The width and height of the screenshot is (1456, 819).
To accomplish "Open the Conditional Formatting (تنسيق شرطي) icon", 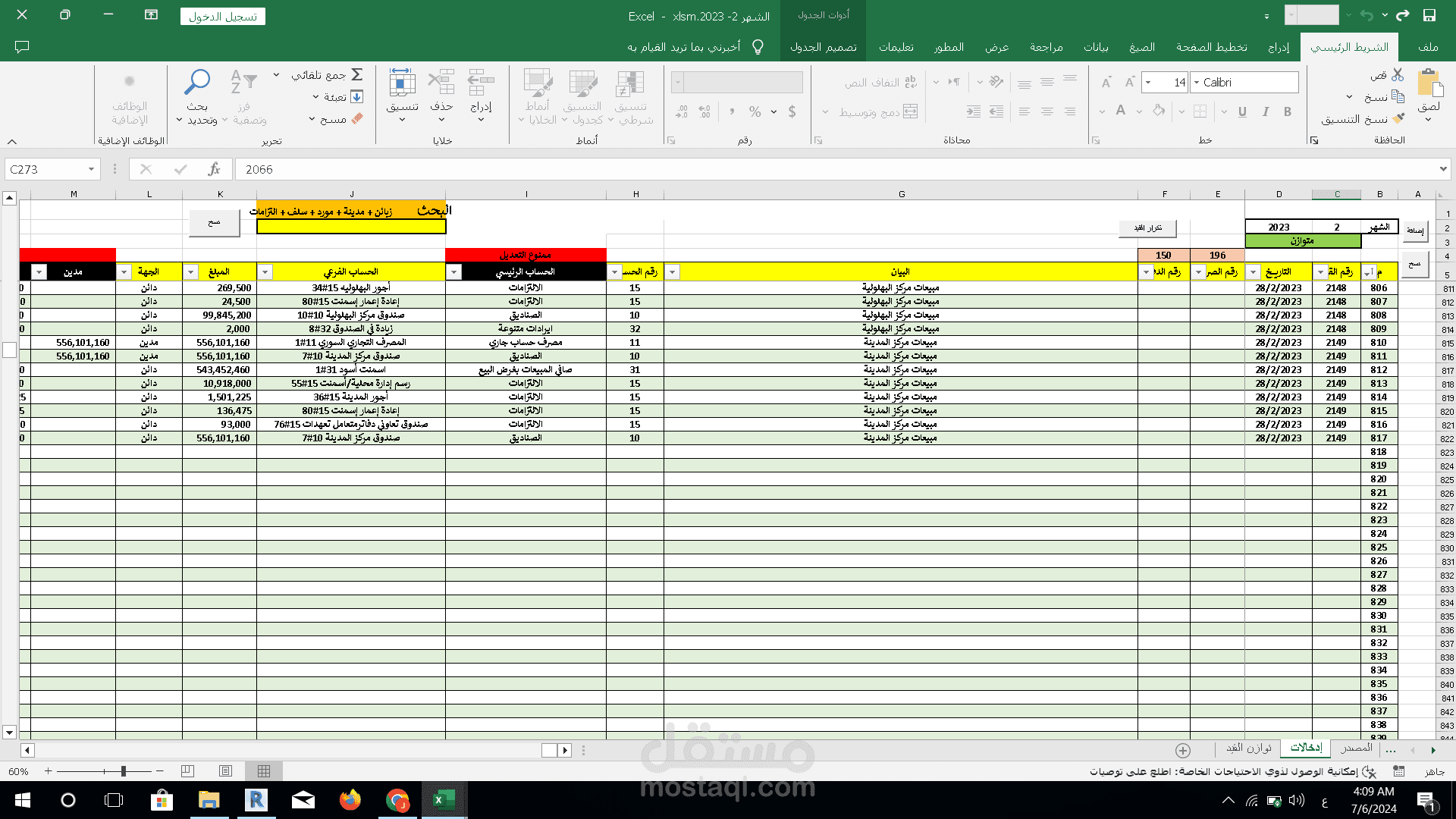I will coord(630,83).
